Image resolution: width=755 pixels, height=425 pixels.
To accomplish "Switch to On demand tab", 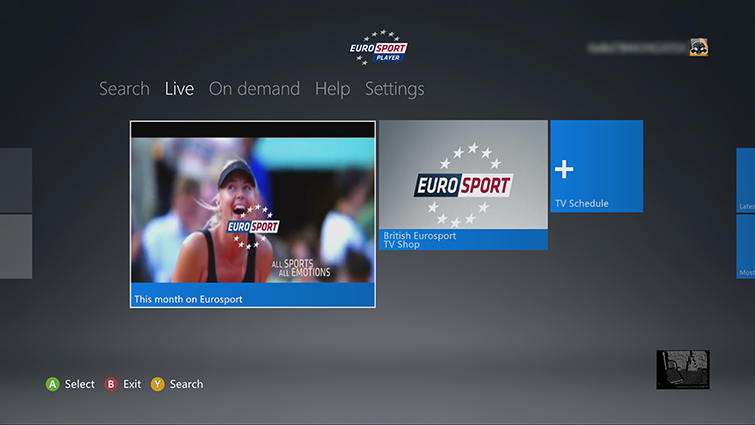I will coord(254,89).
